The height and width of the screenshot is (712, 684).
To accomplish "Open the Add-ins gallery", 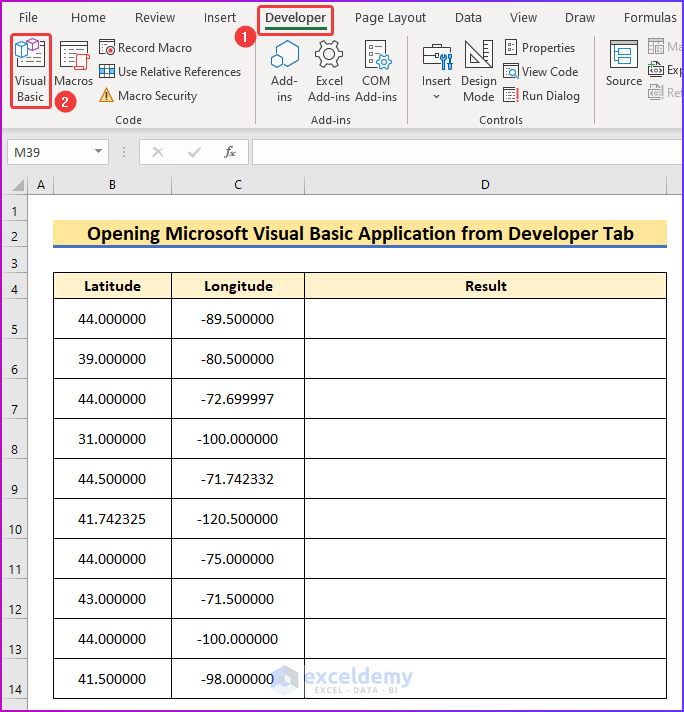I will (x=284, y=71).
